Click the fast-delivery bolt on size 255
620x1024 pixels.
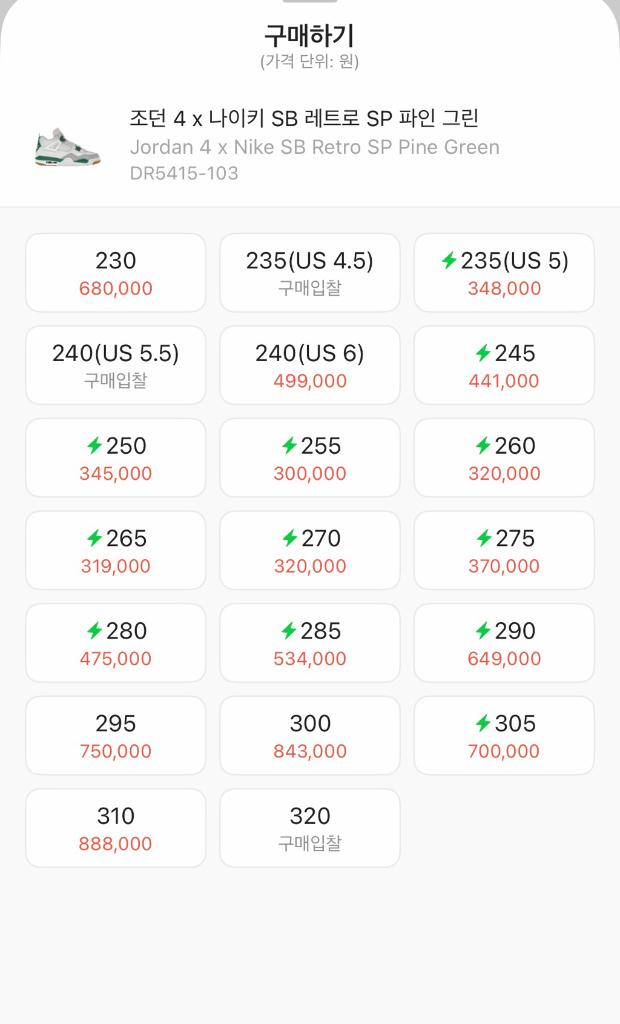point(289,446)
